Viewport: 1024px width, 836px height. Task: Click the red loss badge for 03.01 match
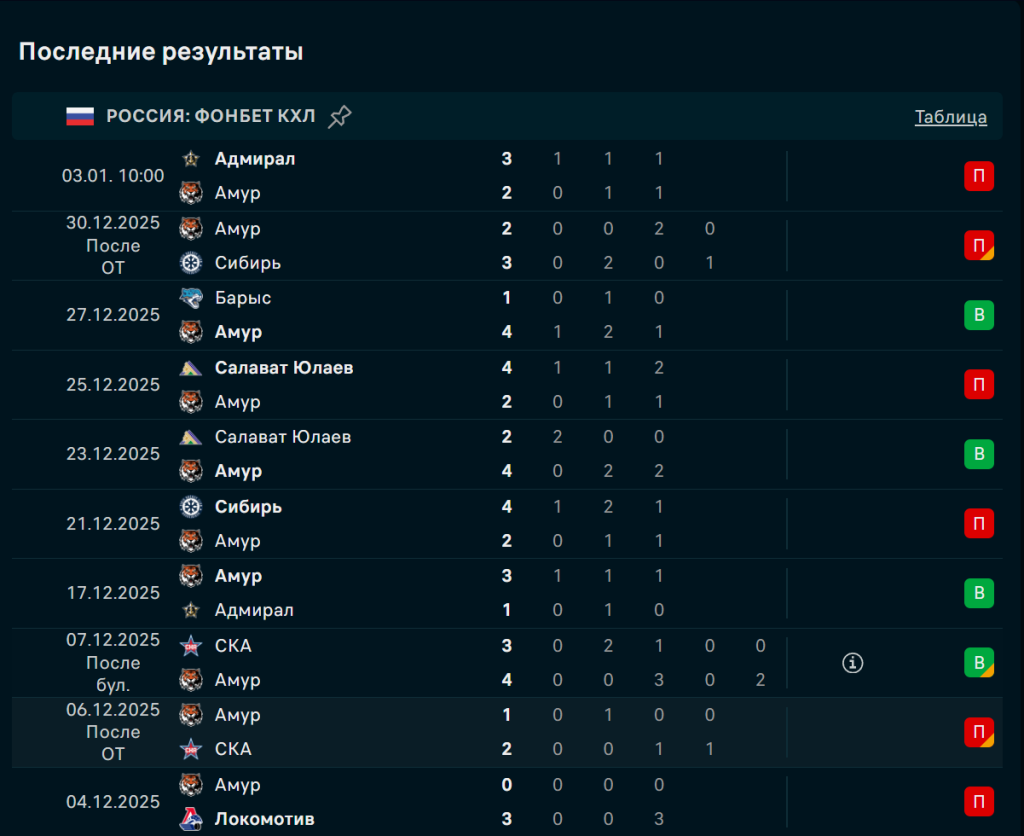coord(978,177)
